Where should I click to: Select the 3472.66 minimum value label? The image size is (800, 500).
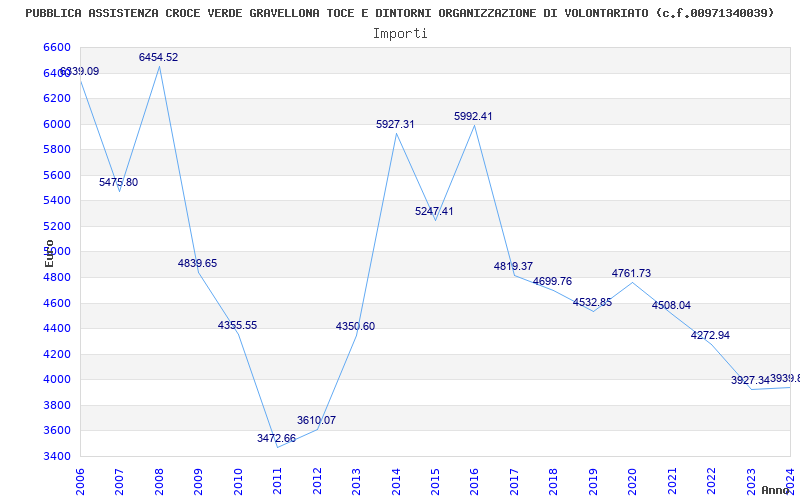(276, 438)
